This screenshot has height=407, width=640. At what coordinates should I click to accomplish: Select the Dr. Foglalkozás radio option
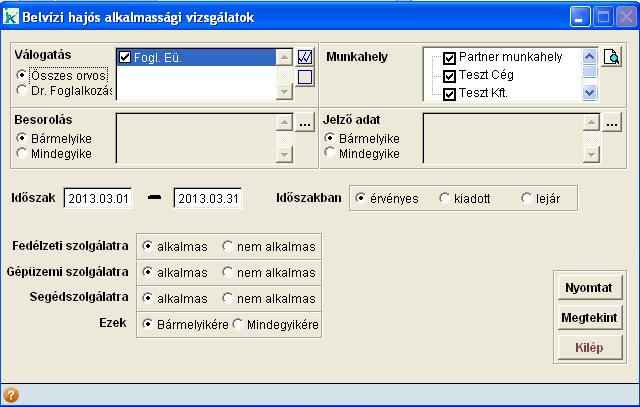[x=22, y=91]
